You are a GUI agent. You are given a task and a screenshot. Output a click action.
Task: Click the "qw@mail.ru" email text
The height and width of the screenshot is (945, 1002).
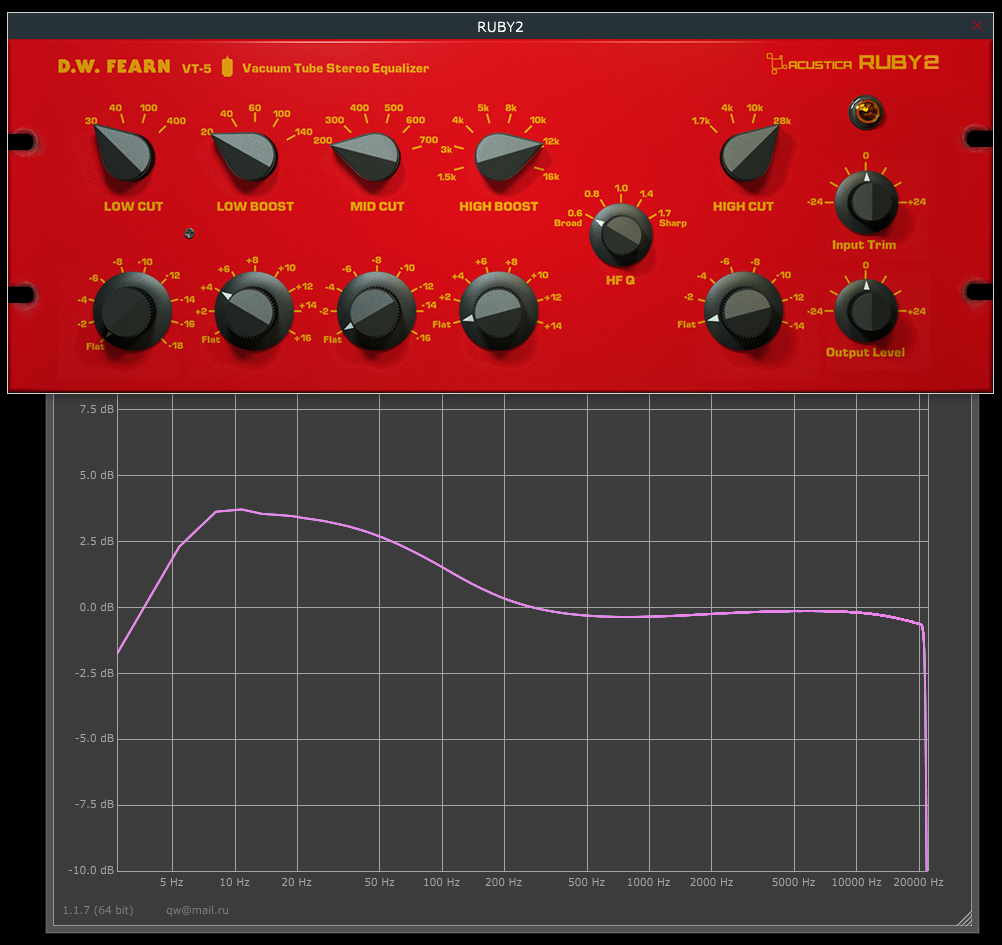[197, 910]
